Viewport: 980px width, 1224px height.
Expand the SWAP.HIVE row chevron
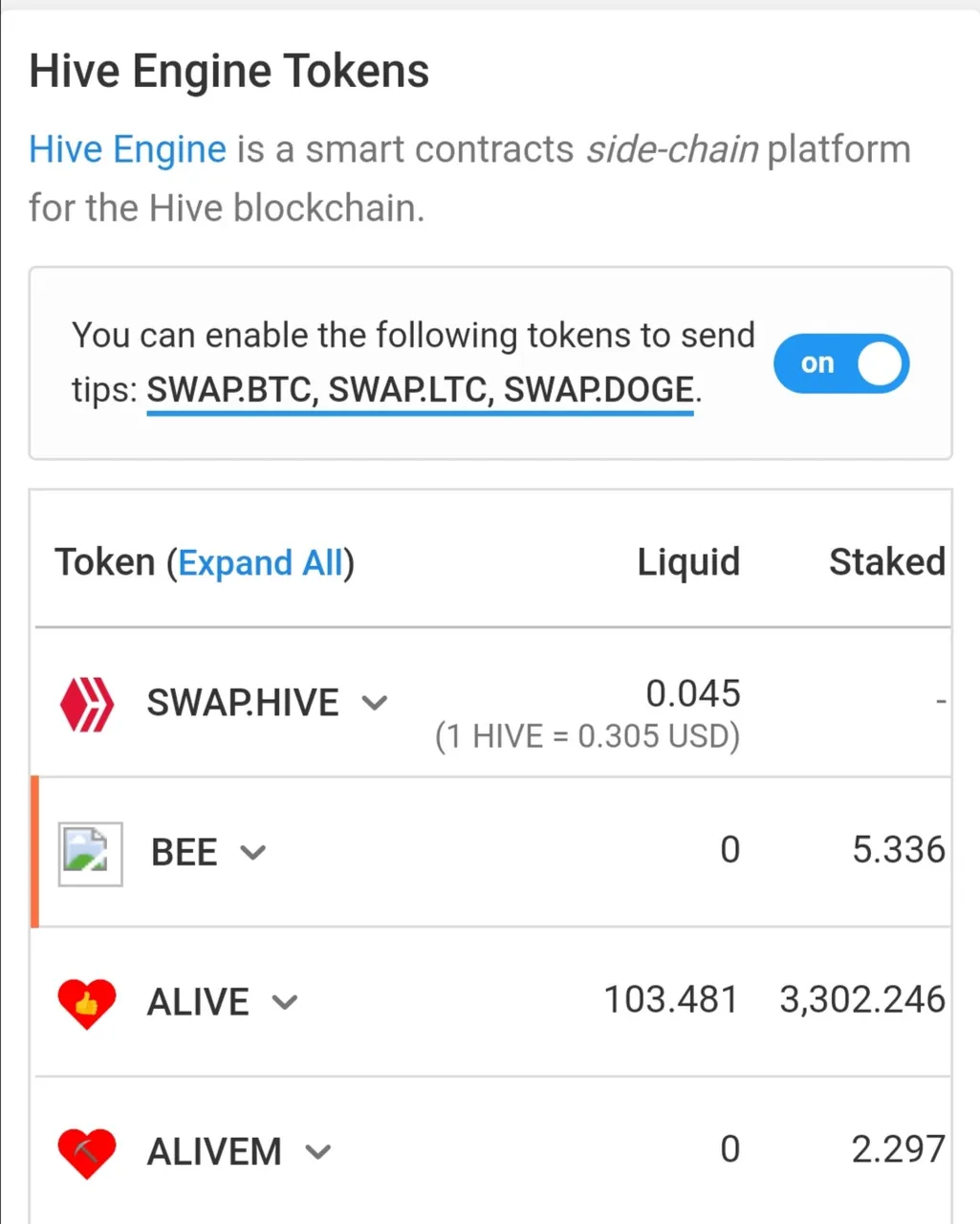(375, 704)
